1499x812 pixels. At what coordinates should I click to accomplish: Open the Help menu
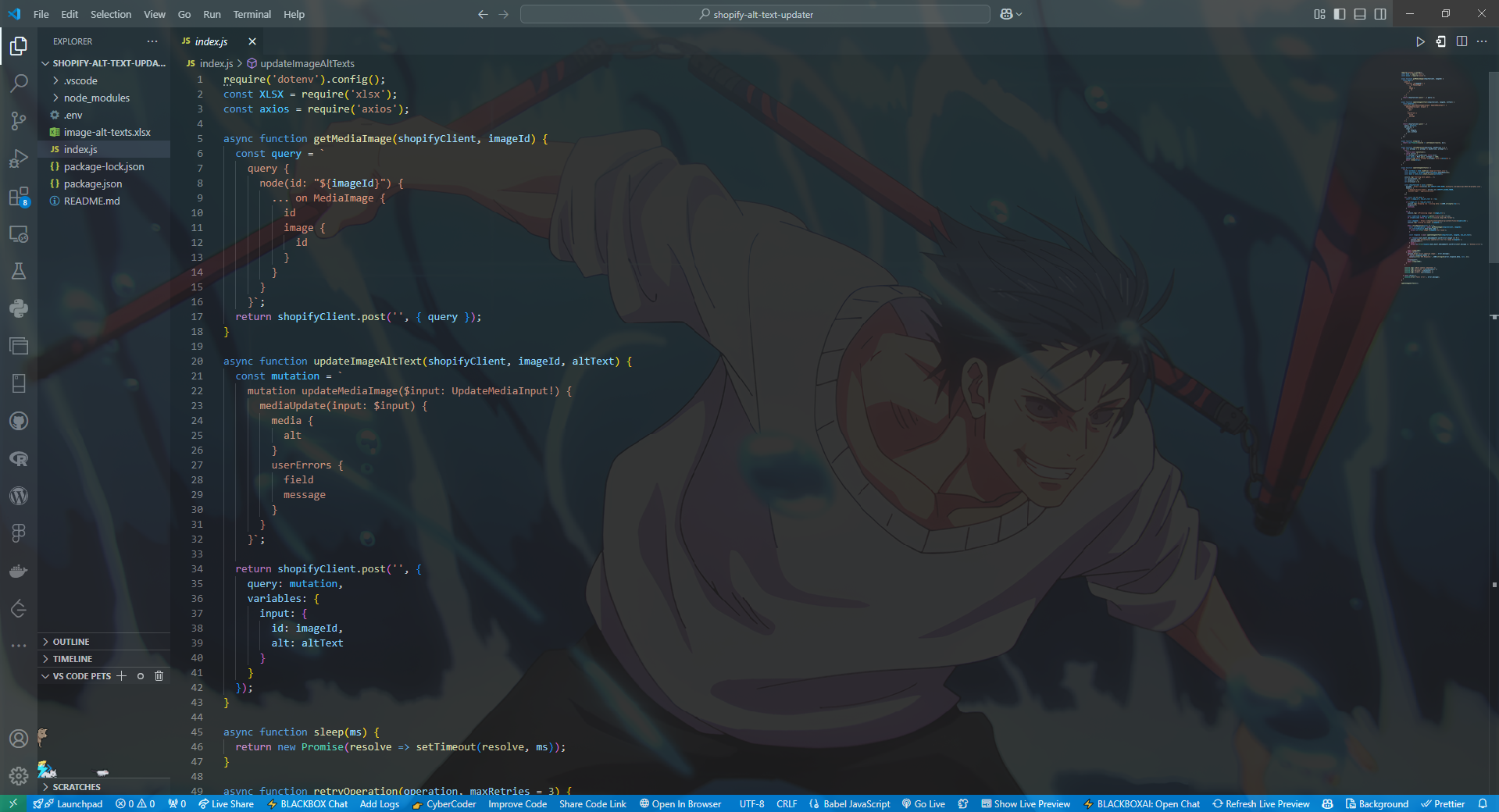(x=294, y=14)
